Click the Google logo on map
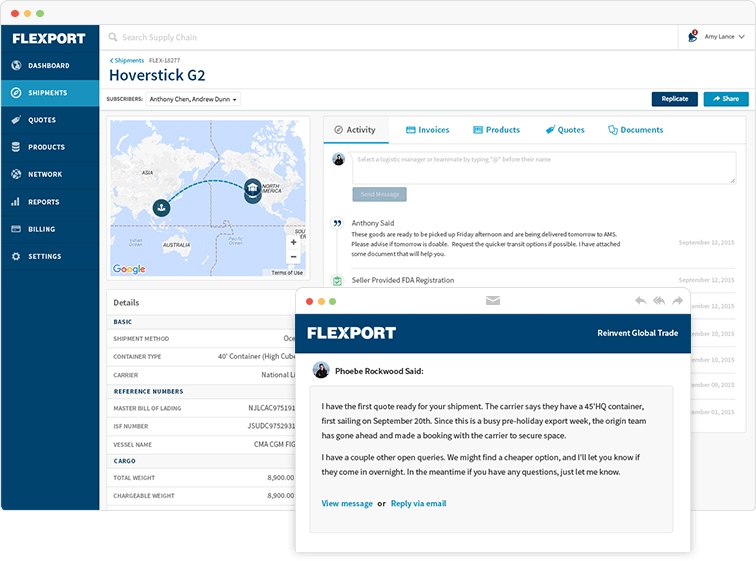Viewport: 756px width, 561px height. point(129,269)
